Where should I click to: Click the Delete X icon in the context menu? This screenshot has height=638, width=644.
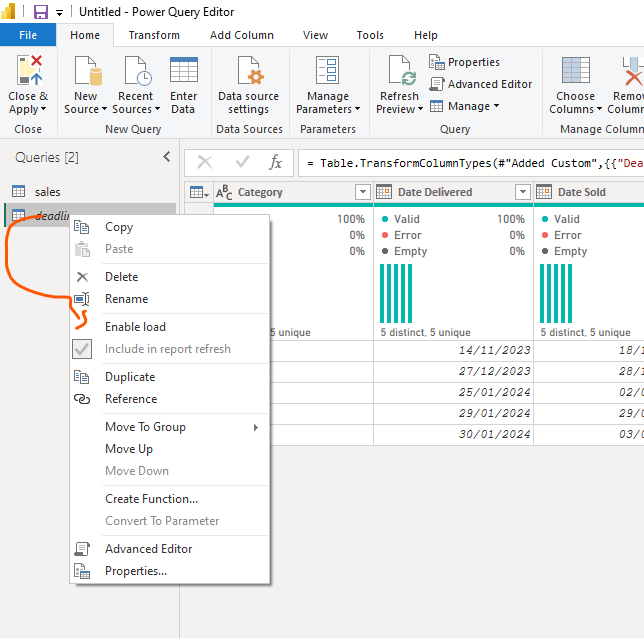point(82,277)
